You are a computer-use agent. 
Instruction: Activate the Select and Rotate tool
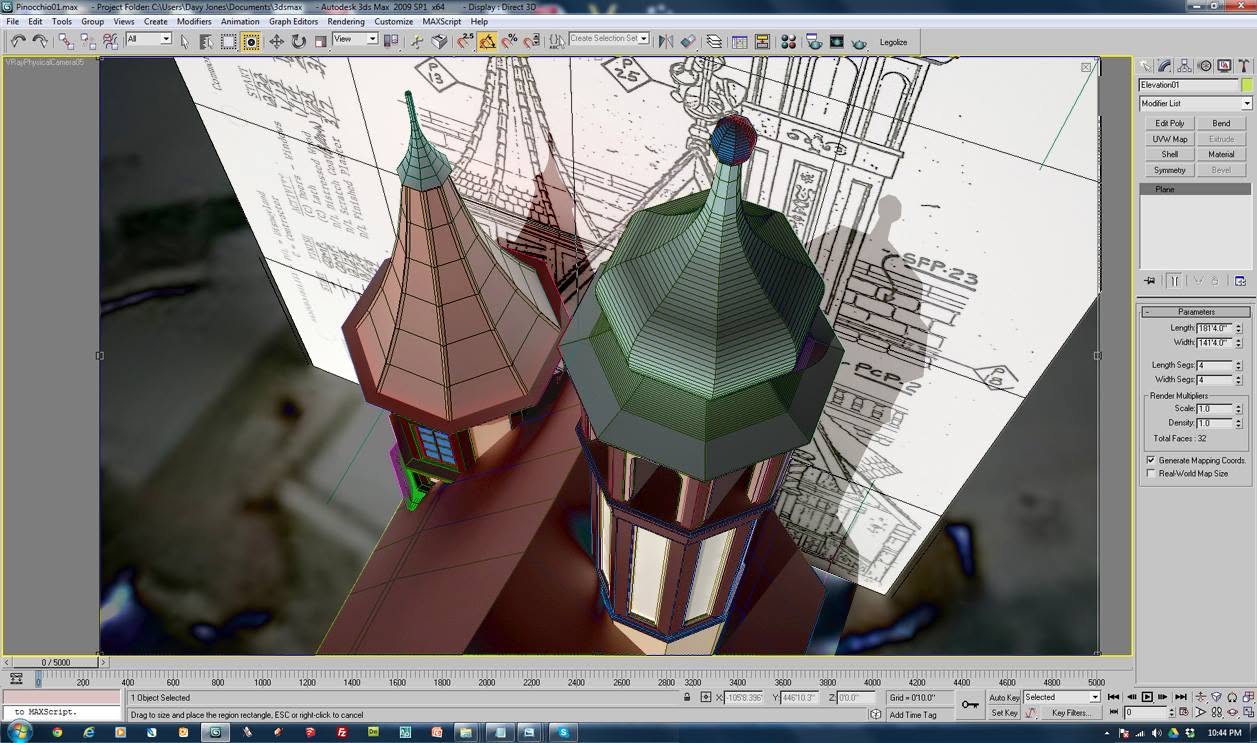[x=298, y=41]
